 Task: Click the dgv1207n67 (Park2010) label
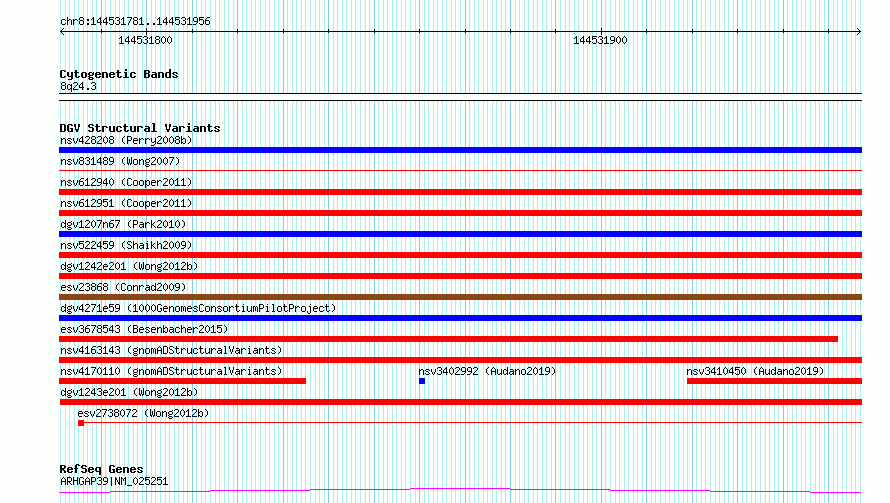pyautogui.click(x=123, y=224)
